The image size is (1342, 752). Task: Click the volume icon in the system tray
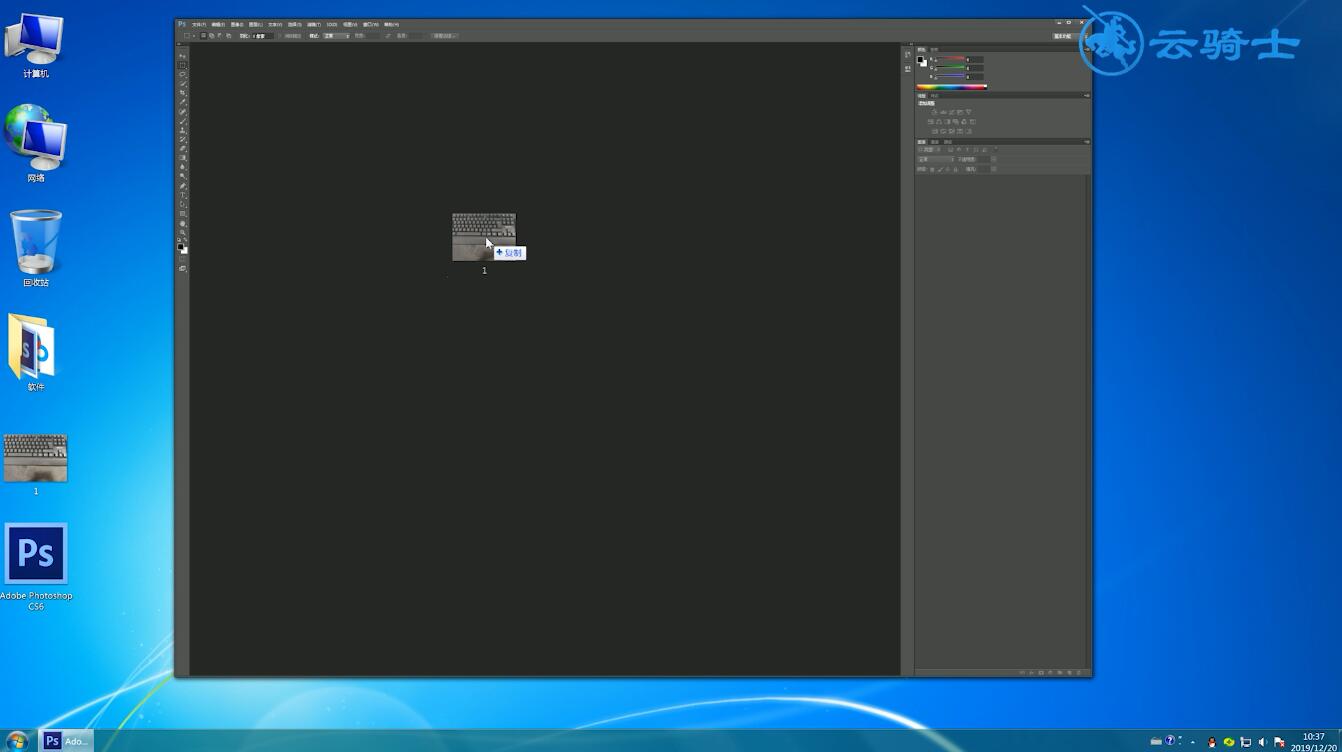point(1262,742)
